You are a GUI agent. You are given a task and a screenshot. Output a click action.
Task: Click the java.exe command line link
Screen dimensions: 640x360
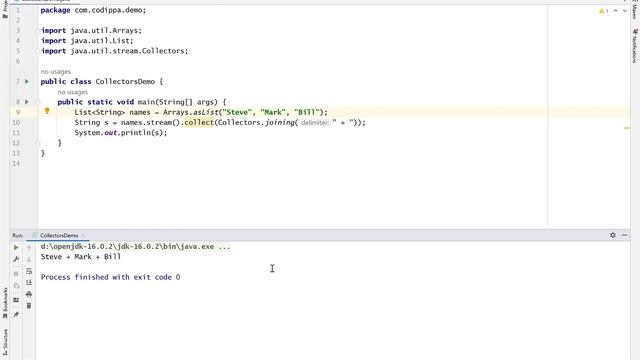[x=135, y=247]
